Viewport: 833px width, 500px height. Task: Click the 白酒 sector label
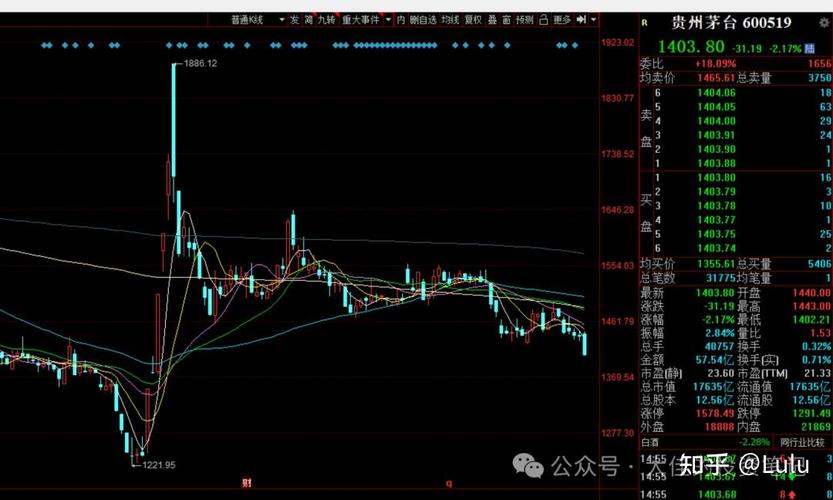coord(650,442)
